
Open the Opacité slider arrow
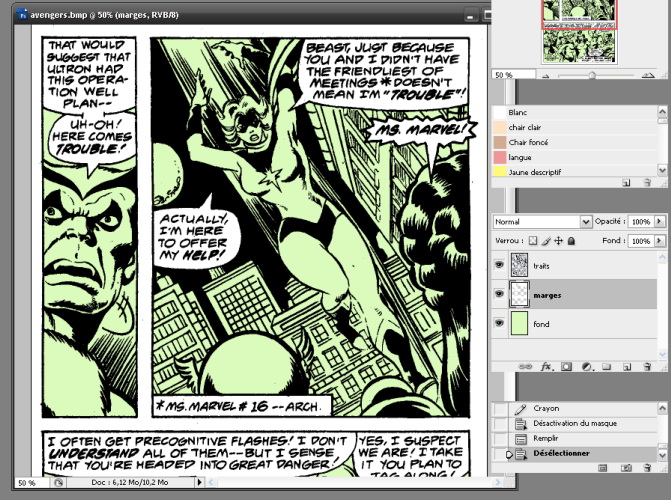(659, 222)
